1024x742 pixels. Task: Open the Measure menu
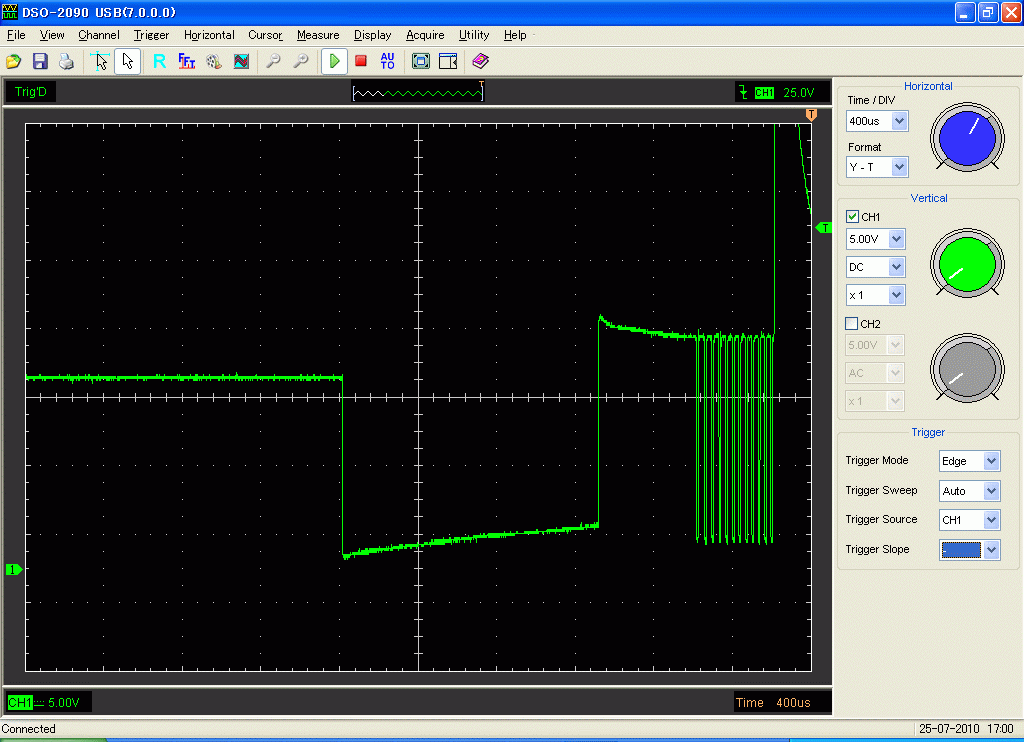click(x=318, y=35)
